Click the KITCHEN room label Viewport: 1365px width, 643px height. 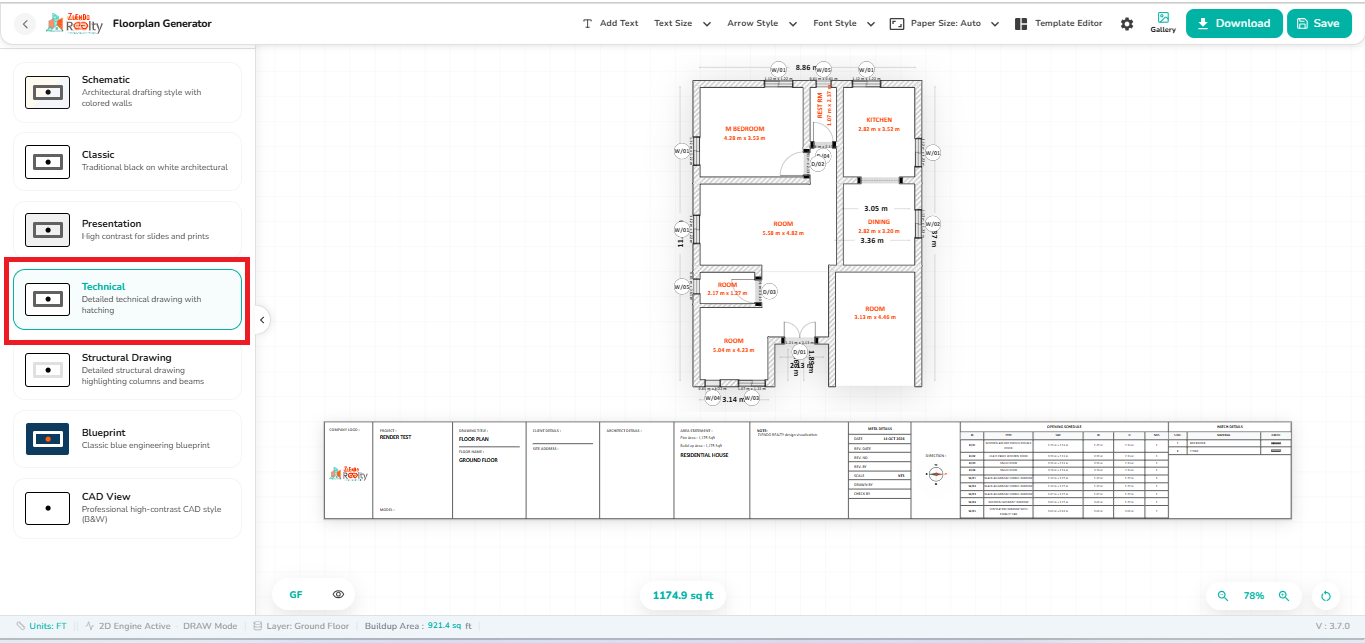pyautogui.click(x=878, y=120)
